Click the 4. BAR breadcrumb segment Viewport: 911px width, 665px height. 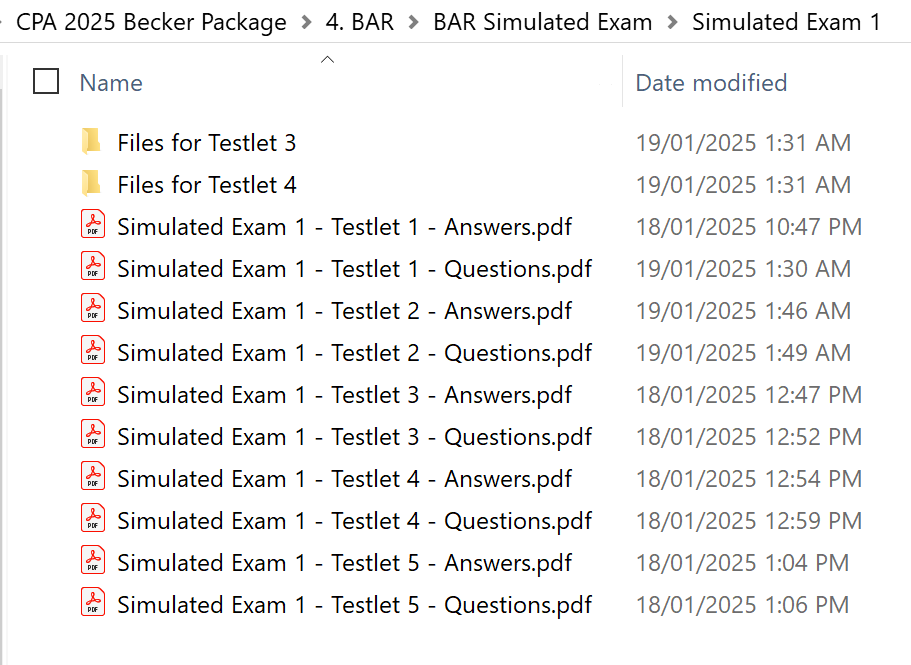coord(358,22)
